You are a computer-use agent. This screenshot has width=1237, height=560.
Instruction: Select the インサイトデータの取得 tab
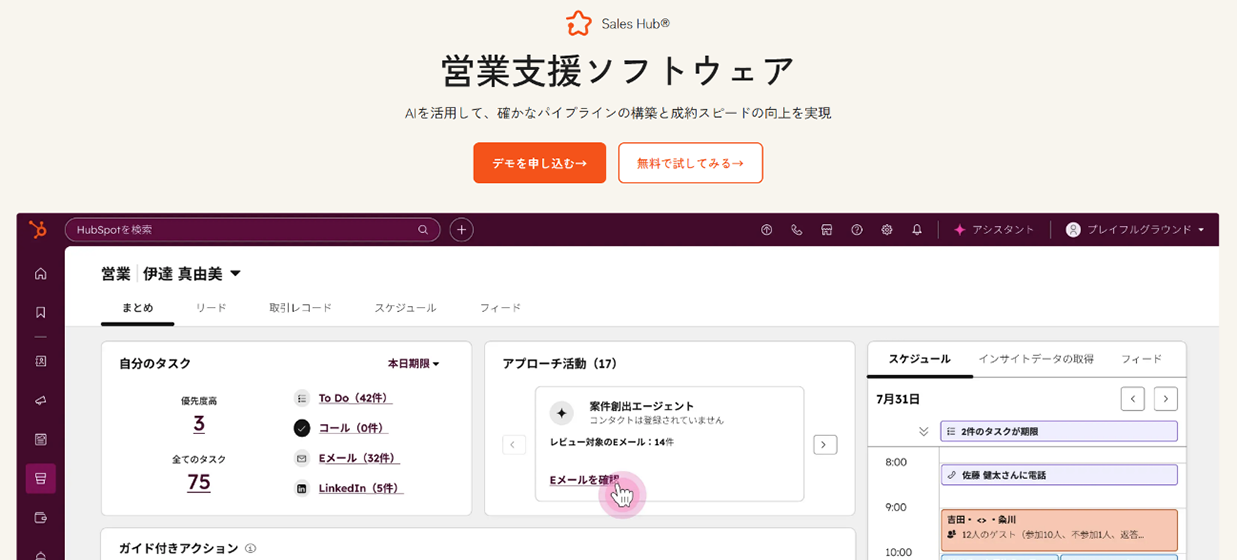point(1035,359)
